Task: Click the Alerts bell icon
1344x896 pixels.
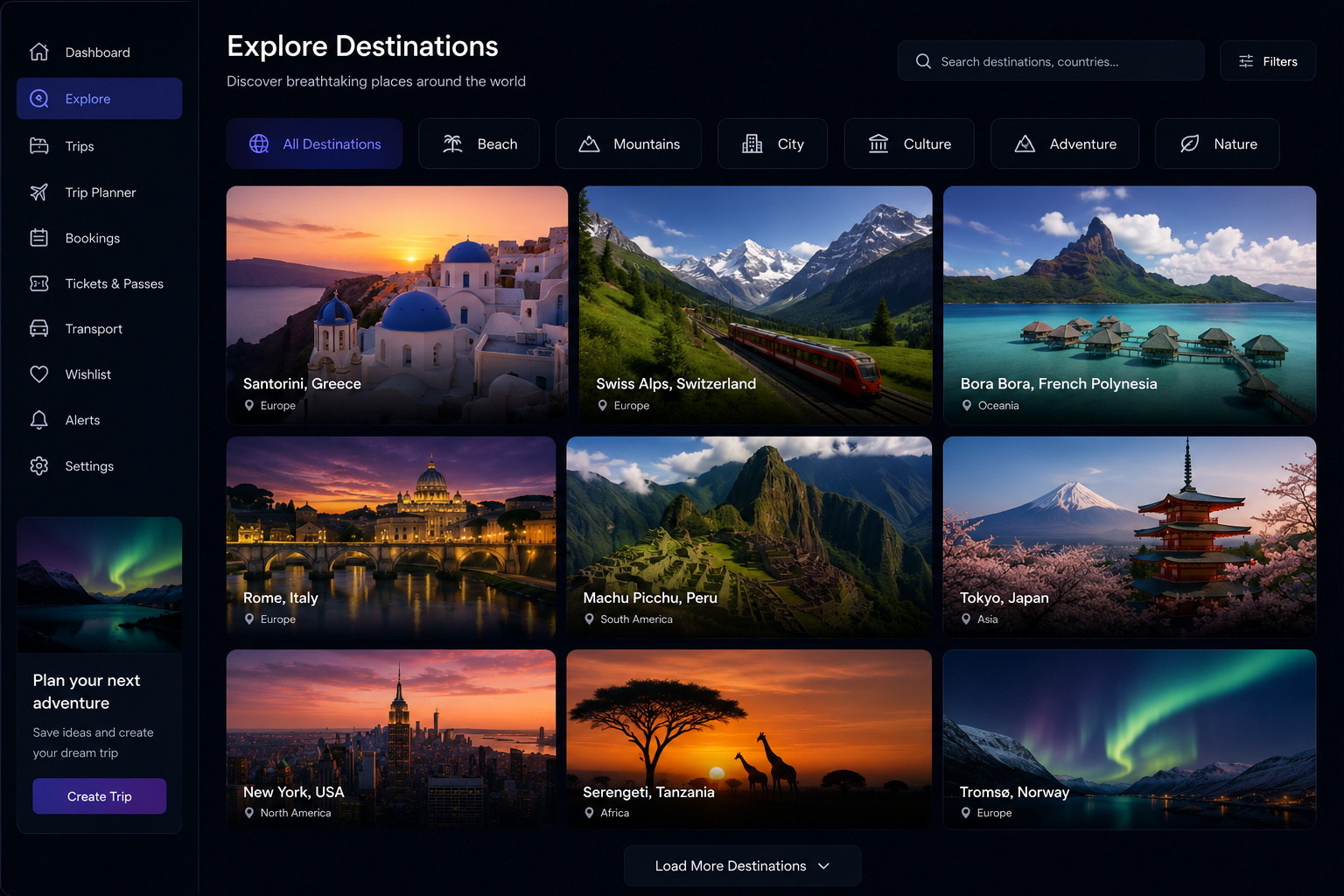Action: [39, 420]
